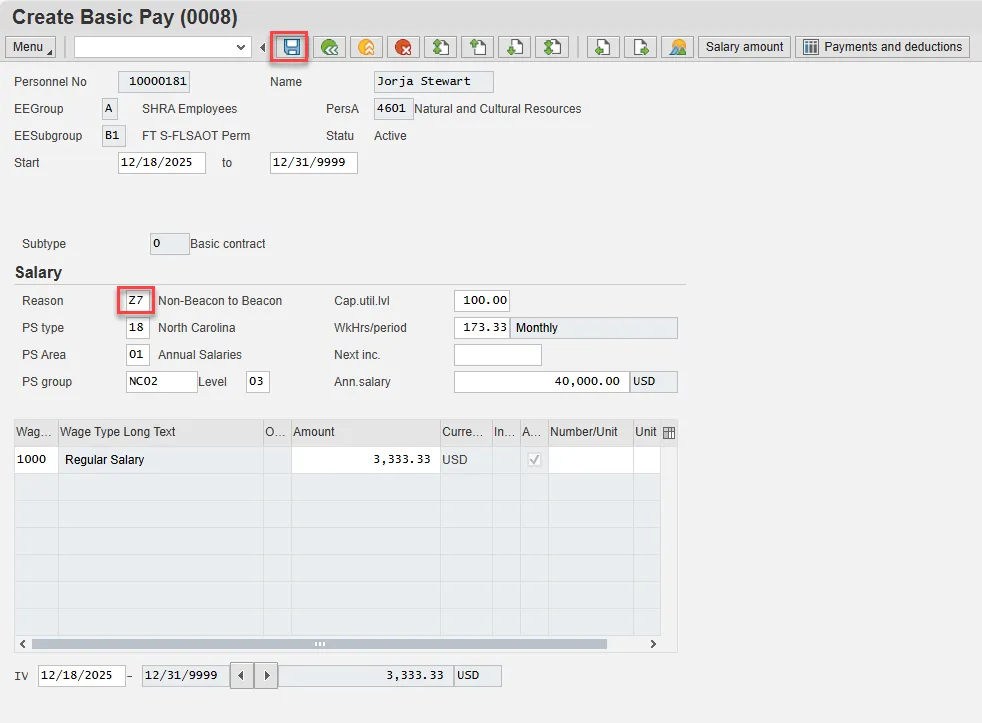Click the PS type field with 18
The width and height of the screenshot is (982, 723).
137,328
